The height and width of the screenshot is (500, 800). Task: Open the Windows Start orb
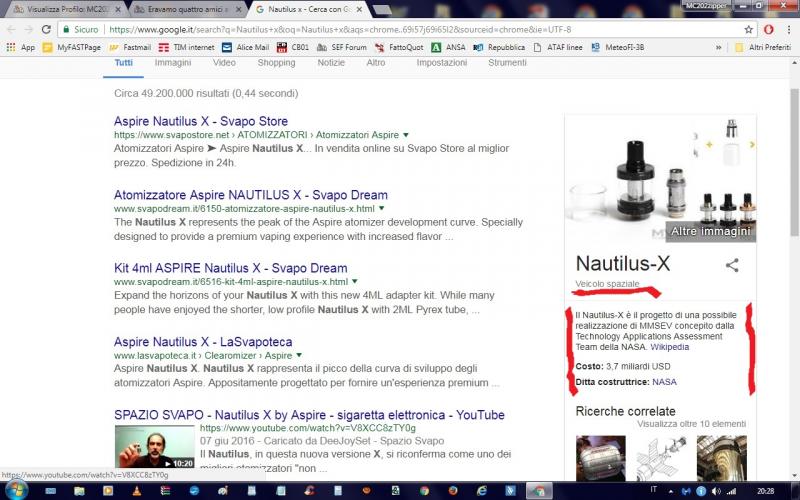click(16, 490)
